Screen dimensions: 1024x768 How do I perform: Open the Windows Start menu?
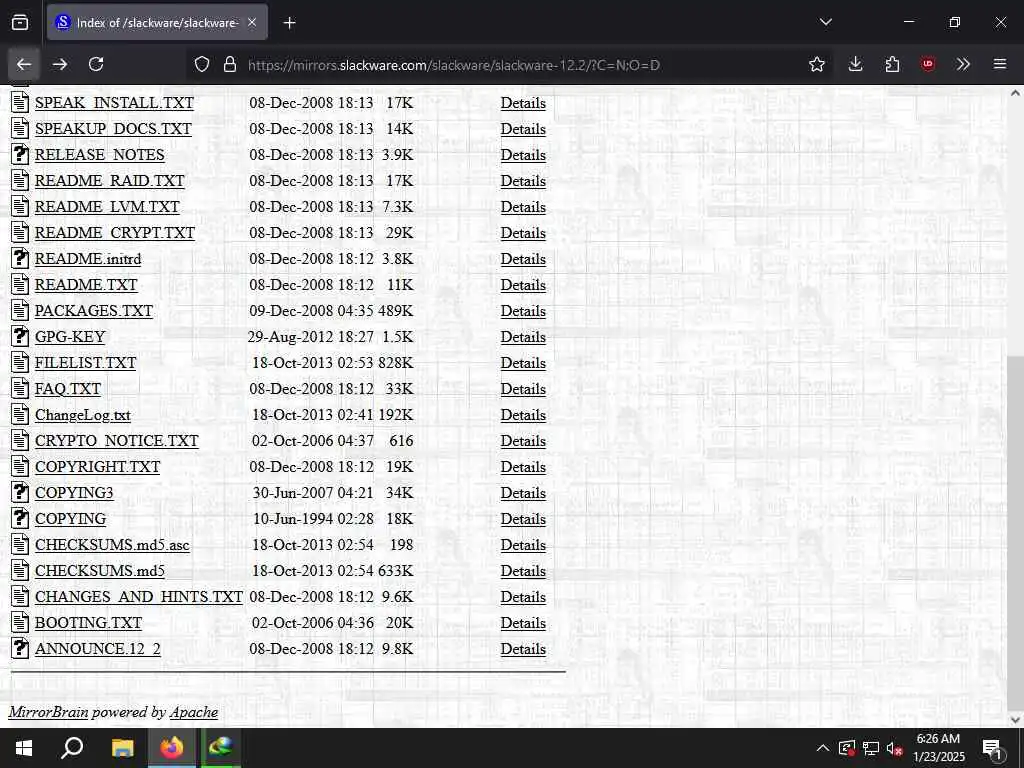[x=24, y=748]
